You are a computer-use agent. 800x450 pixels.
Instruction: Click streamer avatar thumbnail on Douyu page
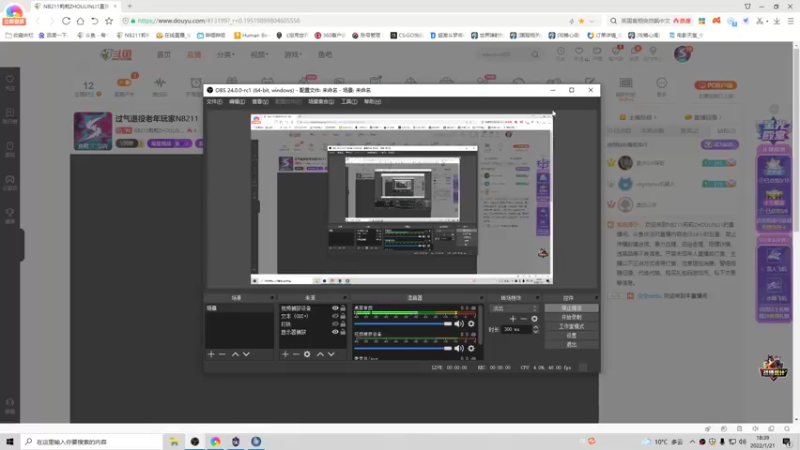93,131
